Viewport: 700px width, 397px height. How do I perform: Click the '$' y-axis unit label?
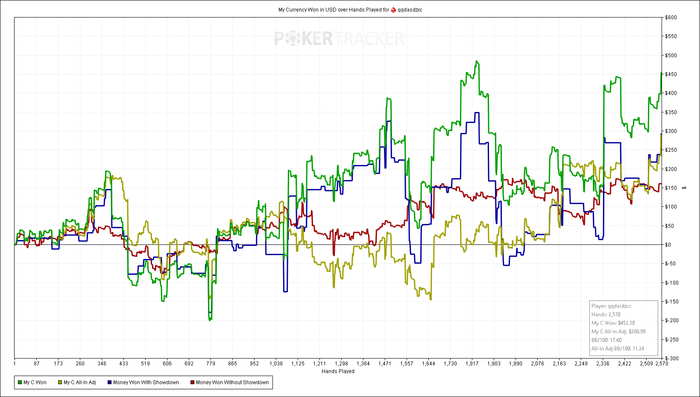click(x=685, y=188)
